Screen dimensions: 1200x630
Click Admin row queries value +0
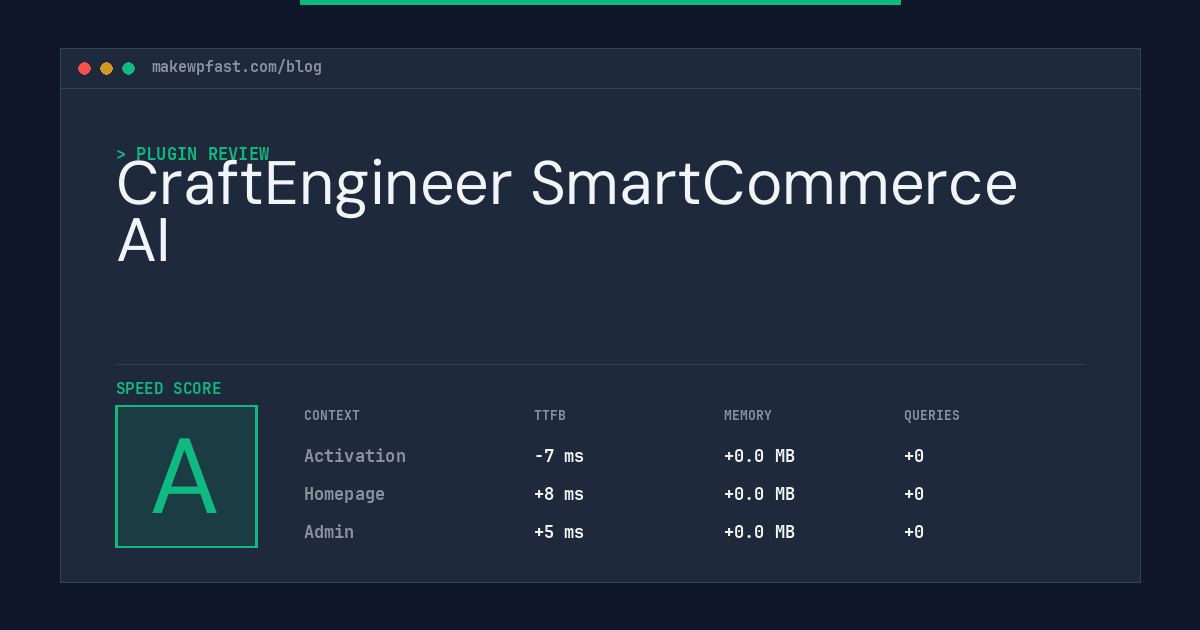pos(914,532)
